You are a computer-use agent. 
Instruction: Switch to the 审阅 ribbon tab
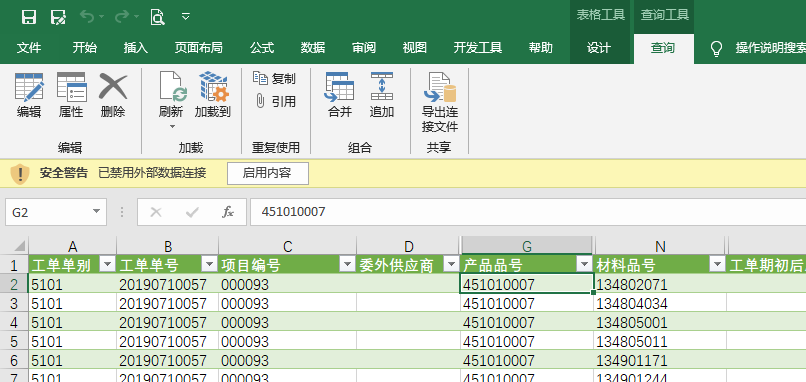click(x=364, y=48)
